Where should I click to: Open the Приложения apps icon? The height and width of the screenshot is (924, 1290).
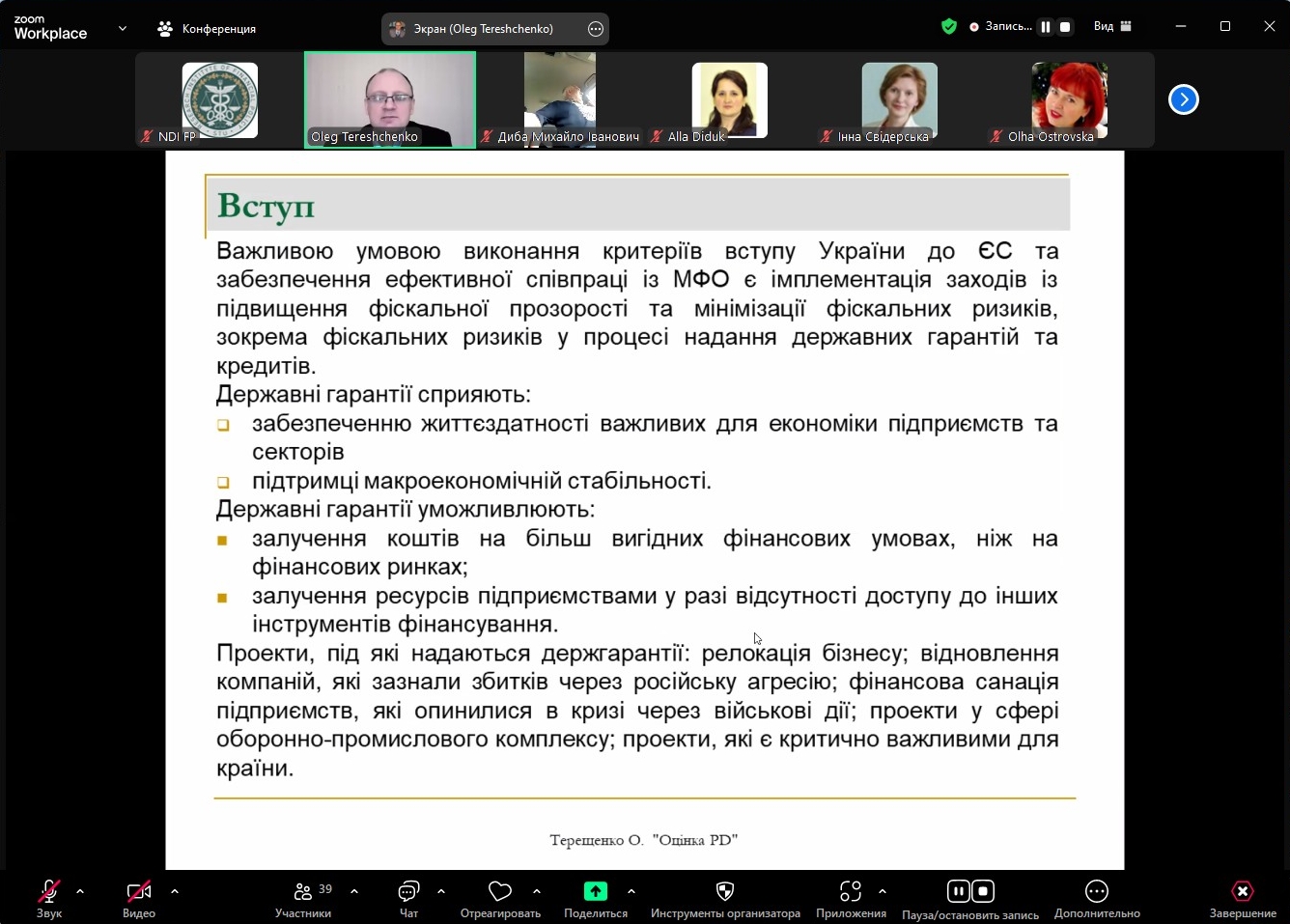[851, 891]
